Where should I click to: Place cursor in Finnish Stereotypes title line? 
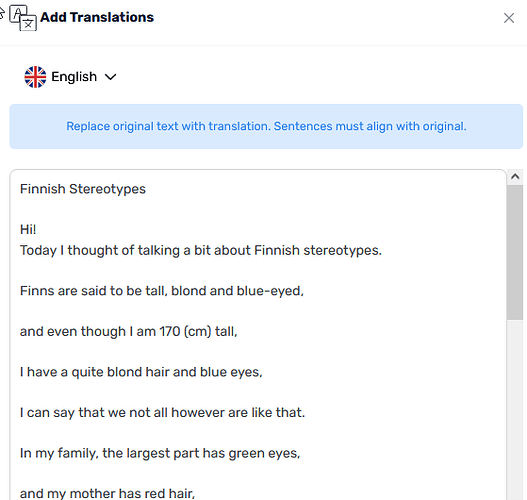83,189
